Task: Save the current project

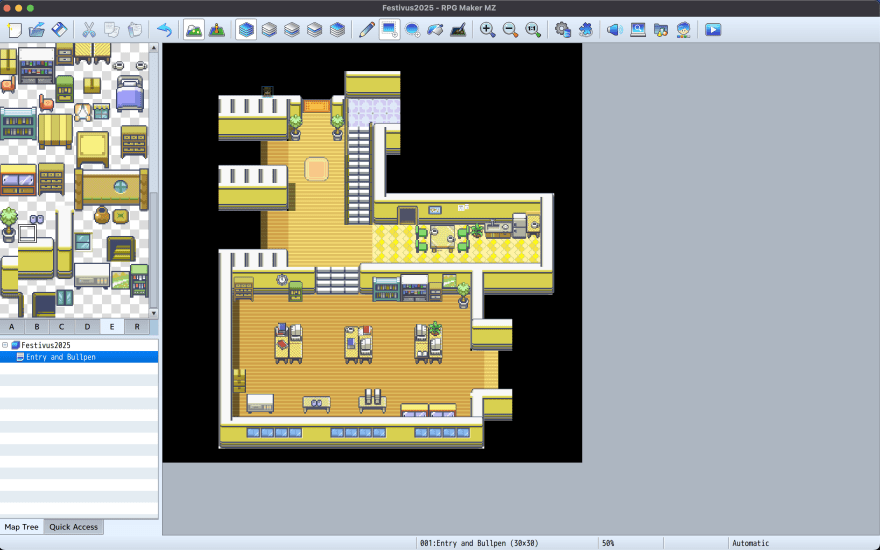Action: [59, 30]
